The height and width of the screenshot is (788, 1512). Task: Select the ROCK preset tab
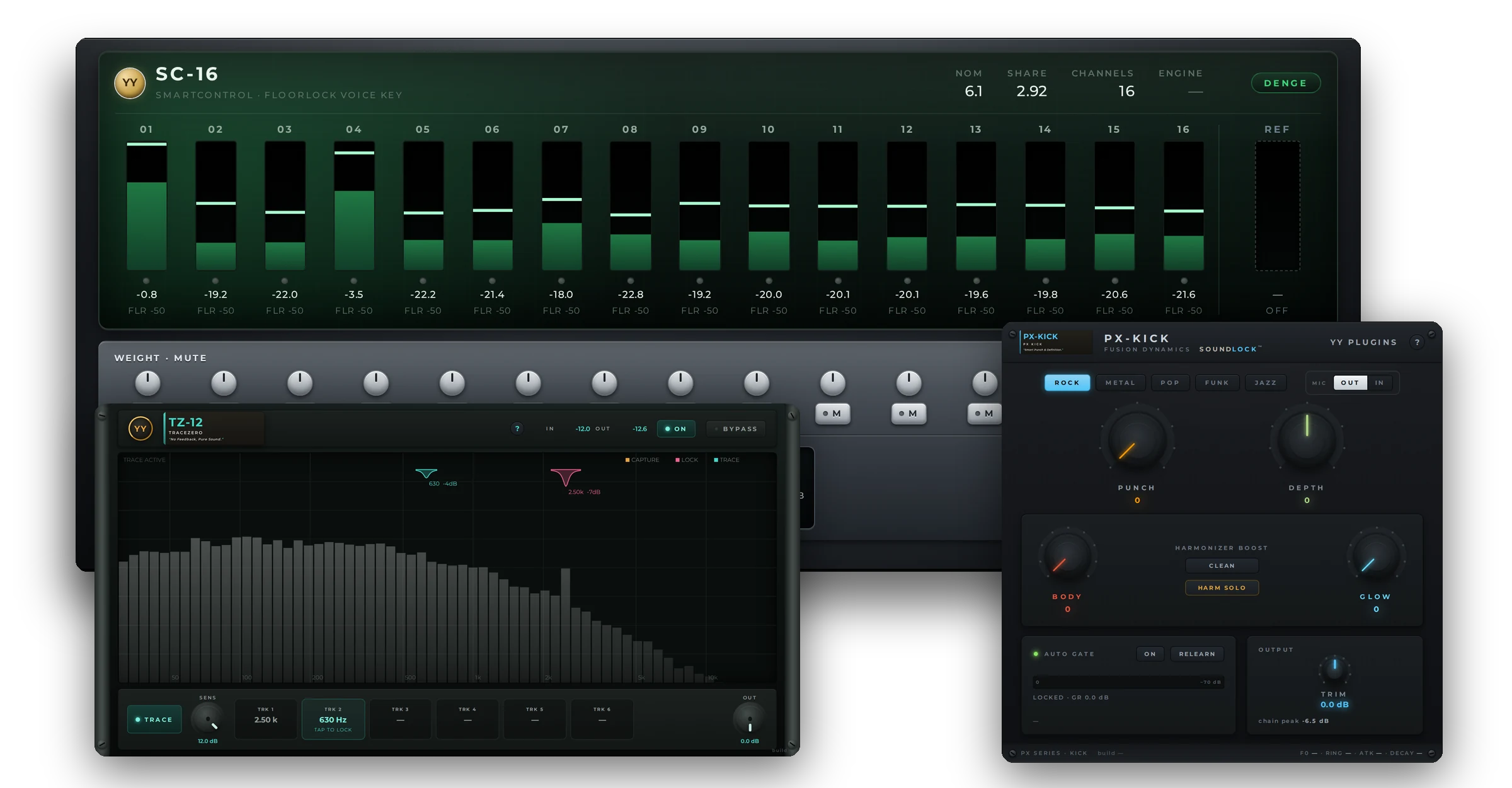click(1067, 383)
